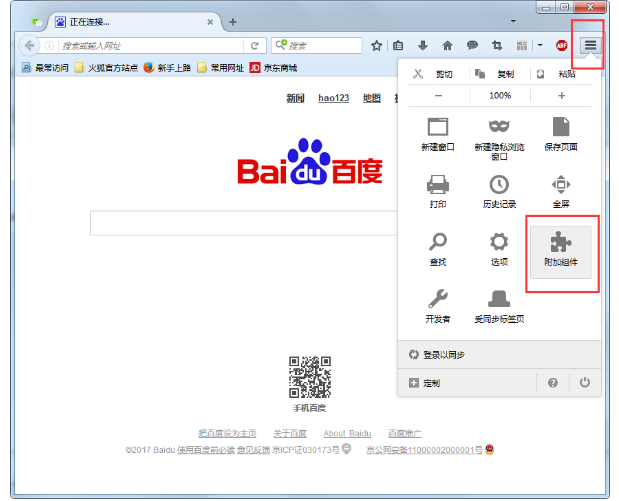Reload the current page
This screenshot has height=501, width=619.
255,46
